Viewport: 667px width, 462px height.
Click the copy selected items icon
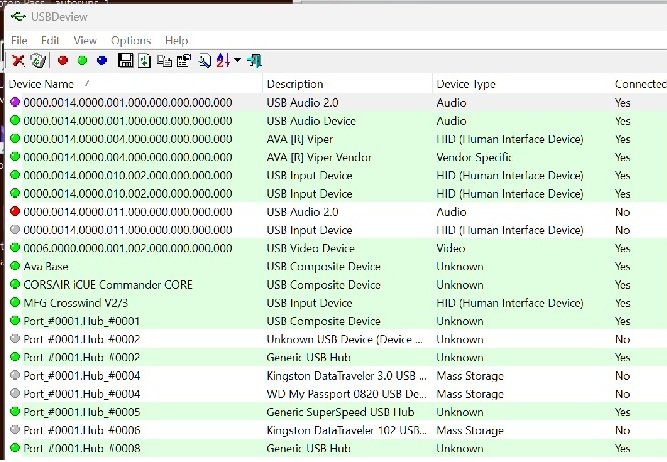coord(164,61)
